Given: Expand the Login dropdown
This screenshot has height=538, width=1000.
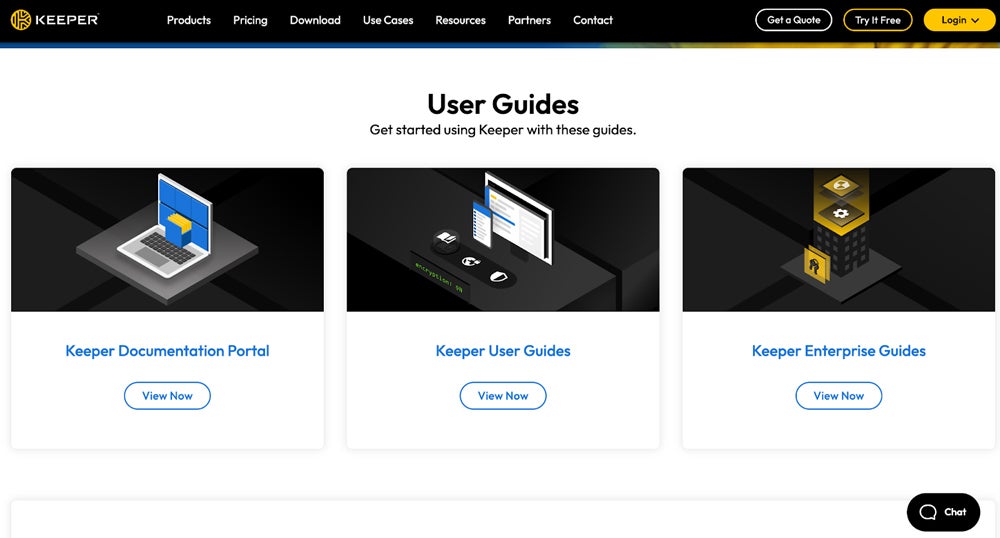Looking at the screenshot, I should pos(959,20).
